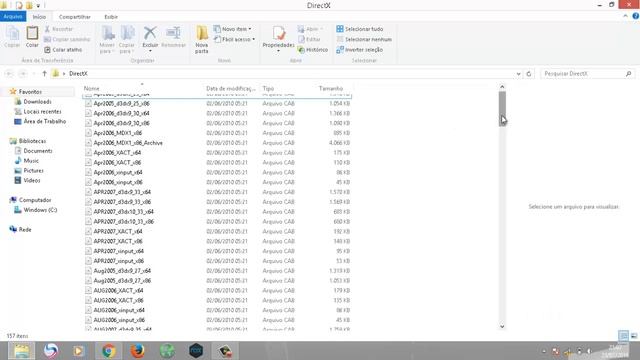640x360 pixels.
Task: Select file Aug2005_d3dx9_27_x86
Action: click(122, 280)
